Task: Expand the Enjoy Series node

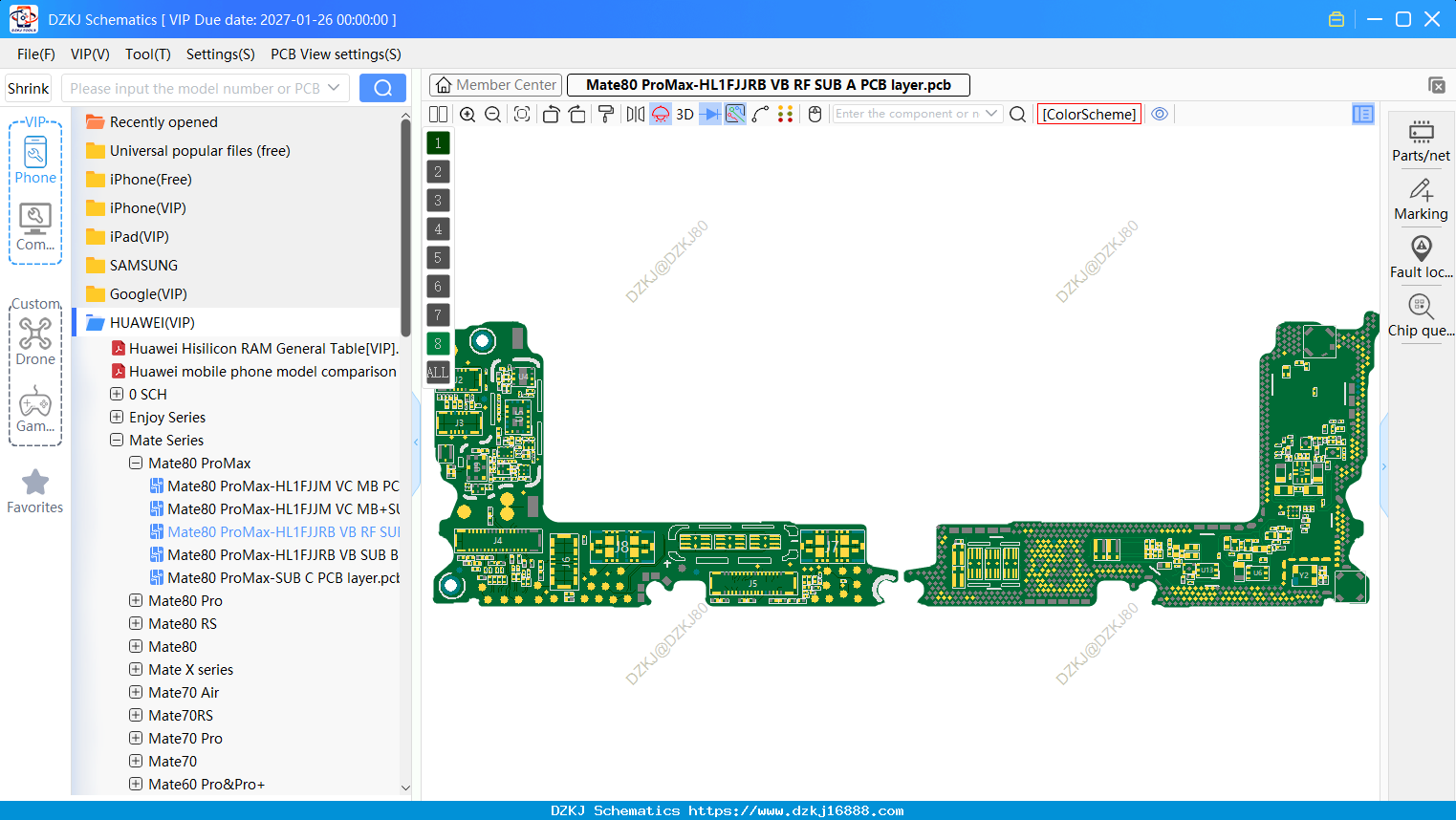Action: pos(117,417)
